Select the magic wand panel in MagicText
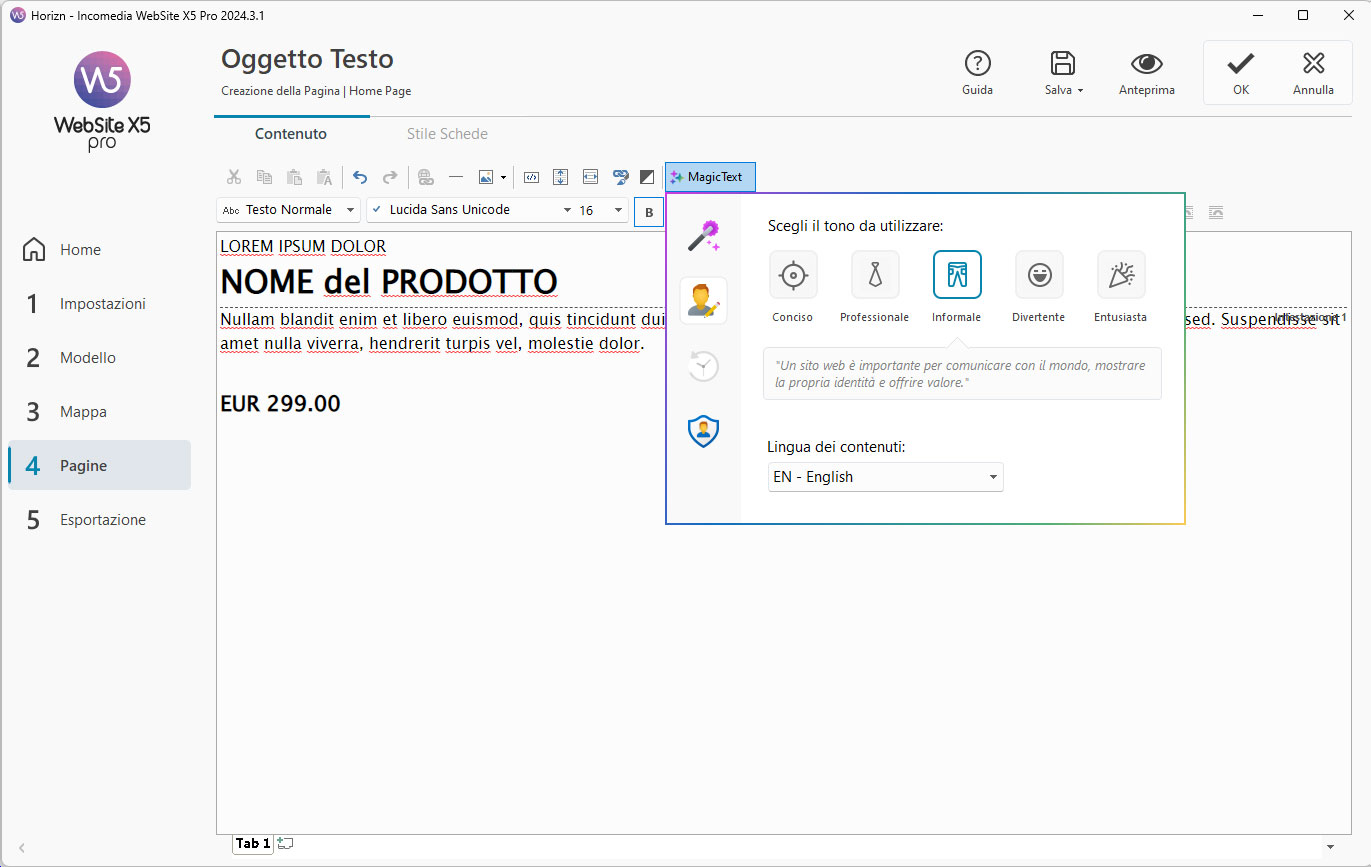This screenshot has height=867, width=1371. (x=703, y=233)
